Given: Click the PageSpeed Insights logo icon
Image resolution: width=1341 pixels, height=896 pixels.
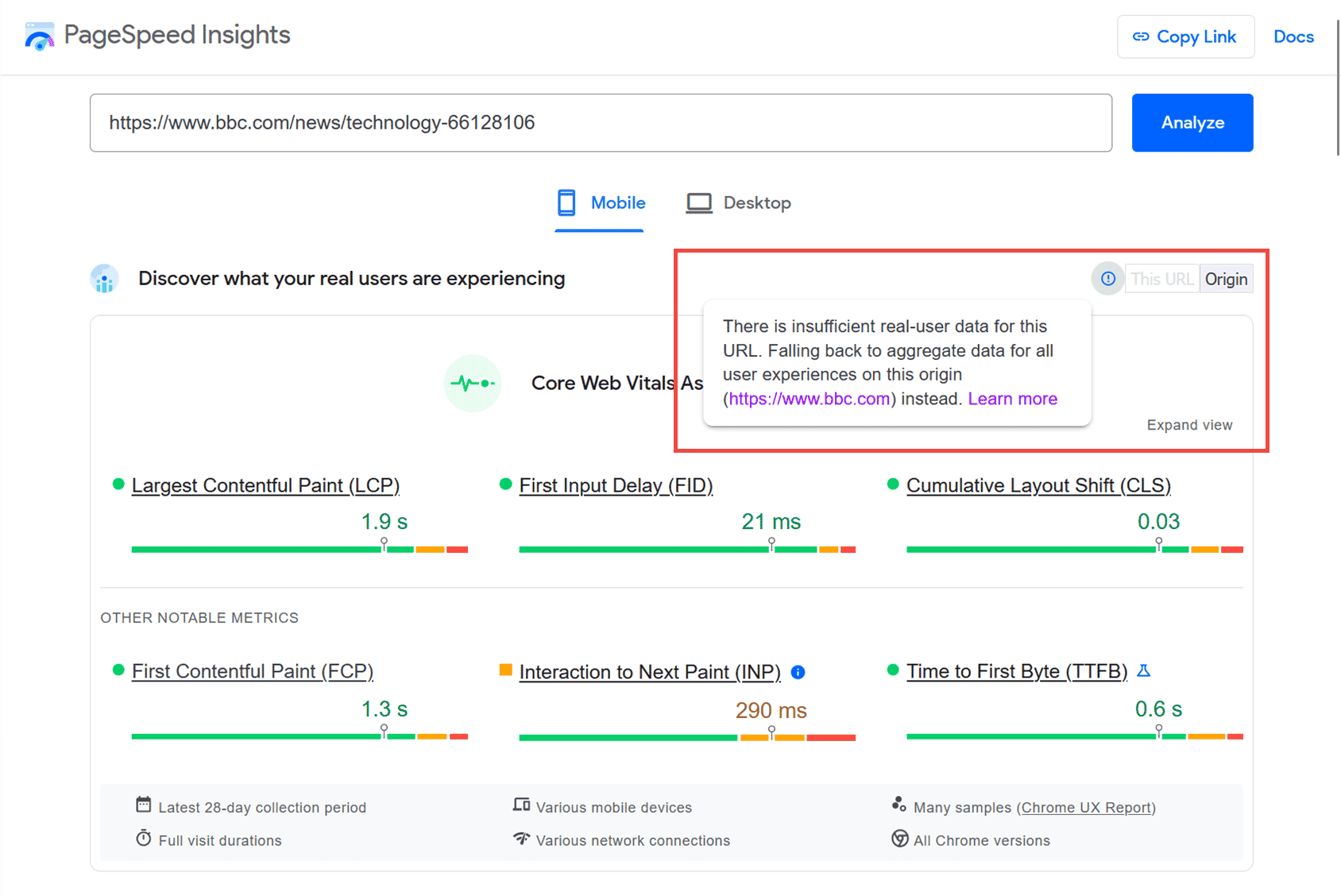Looking at the screenshot, I should [x=39, y=37].
